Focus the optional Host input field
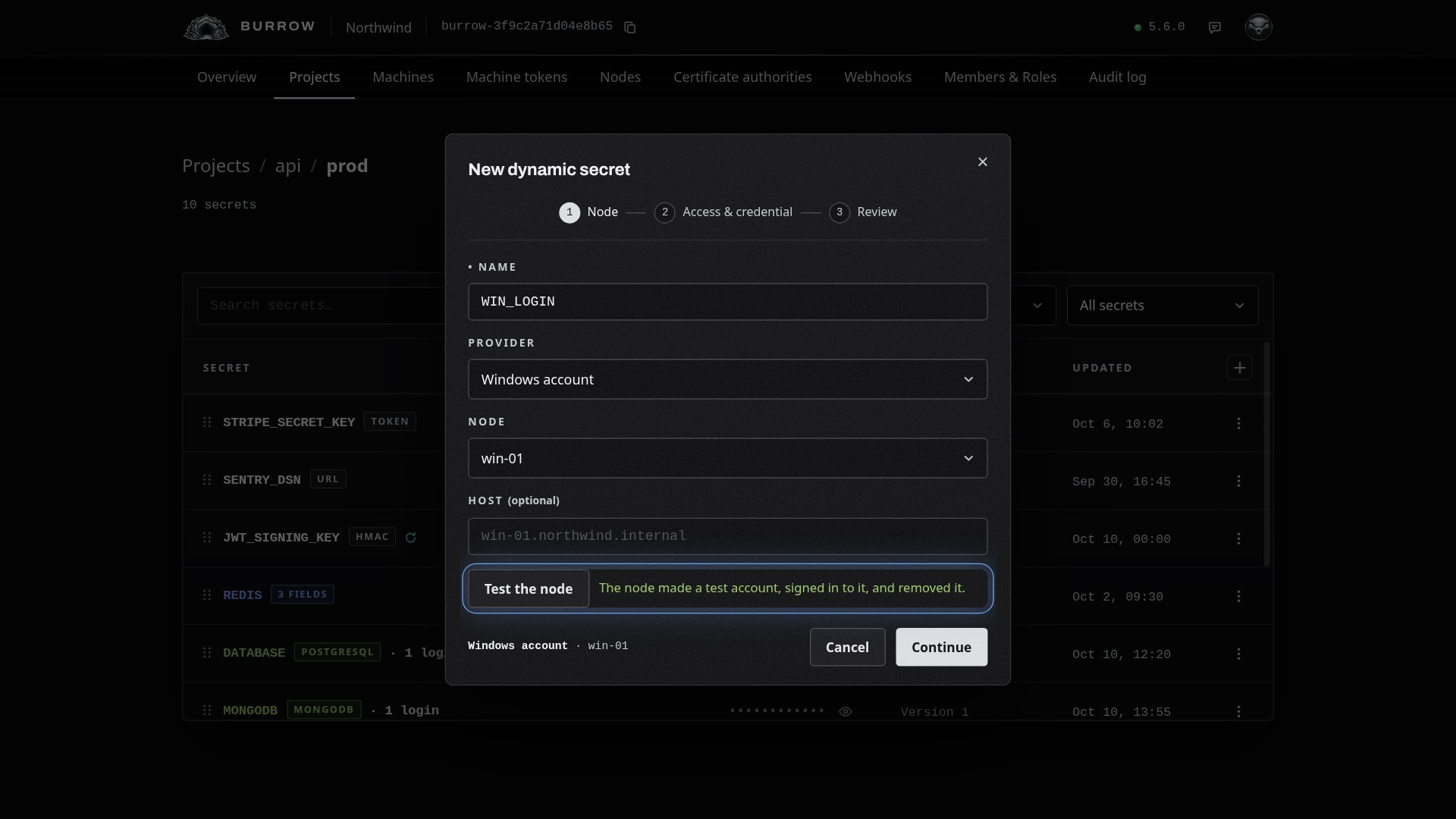The height and width of the screenshot is (819, 1456). click(x=728, y=536)
